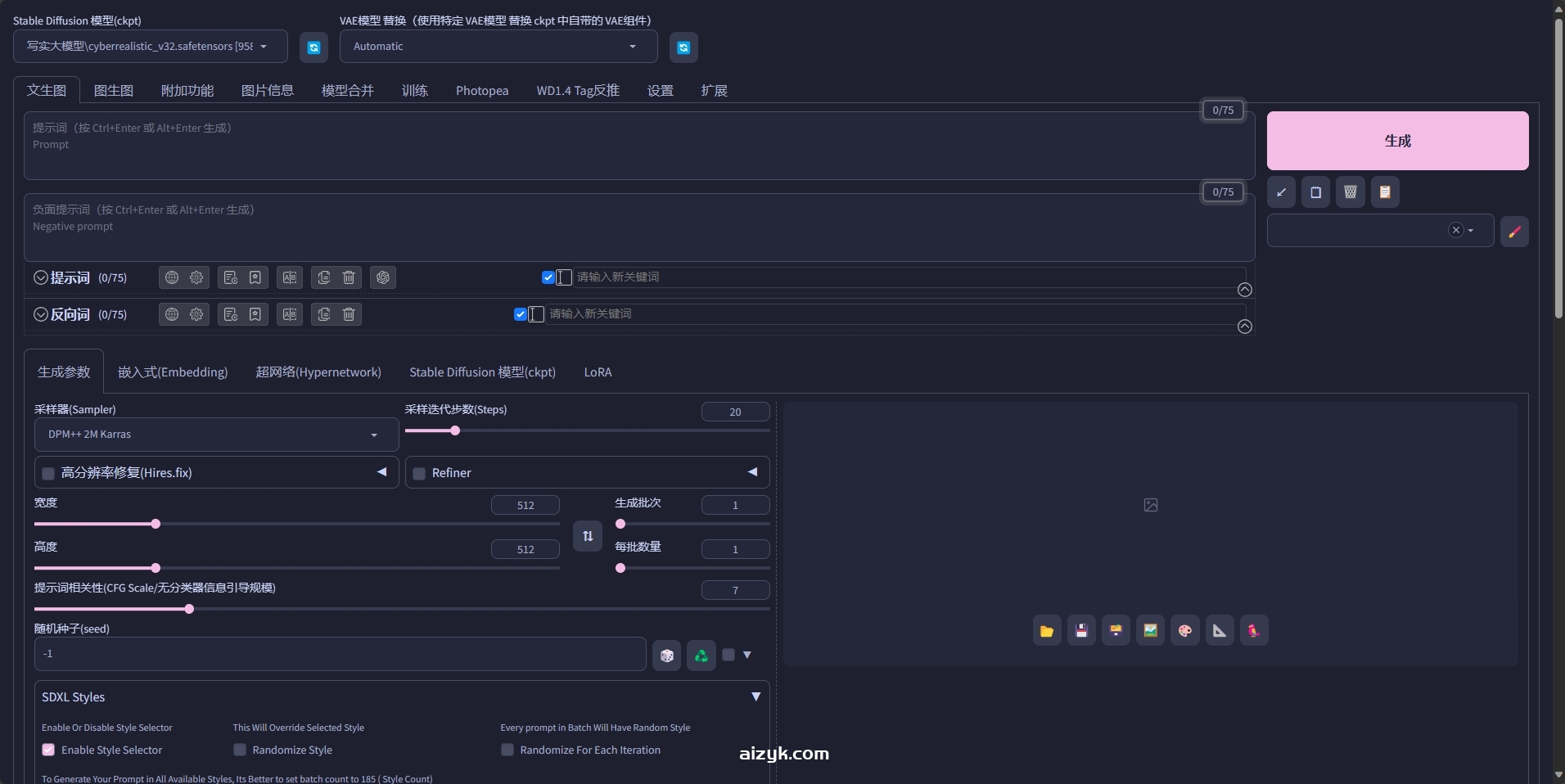Open the VAE model Automatic dropdown

pos(497,46)
